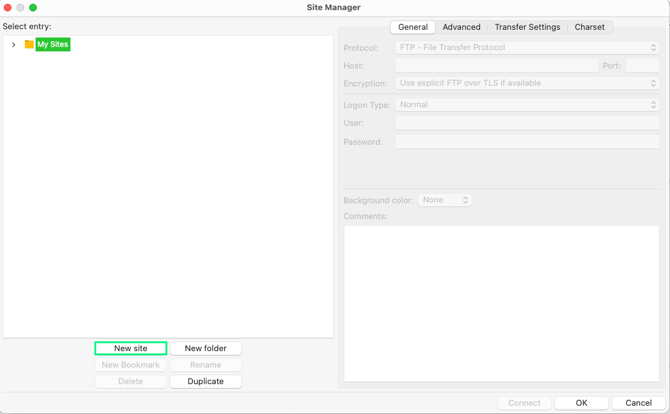Go to Transfer Settings tab
Screen dimensions: 670x414
tap(527, 27)
